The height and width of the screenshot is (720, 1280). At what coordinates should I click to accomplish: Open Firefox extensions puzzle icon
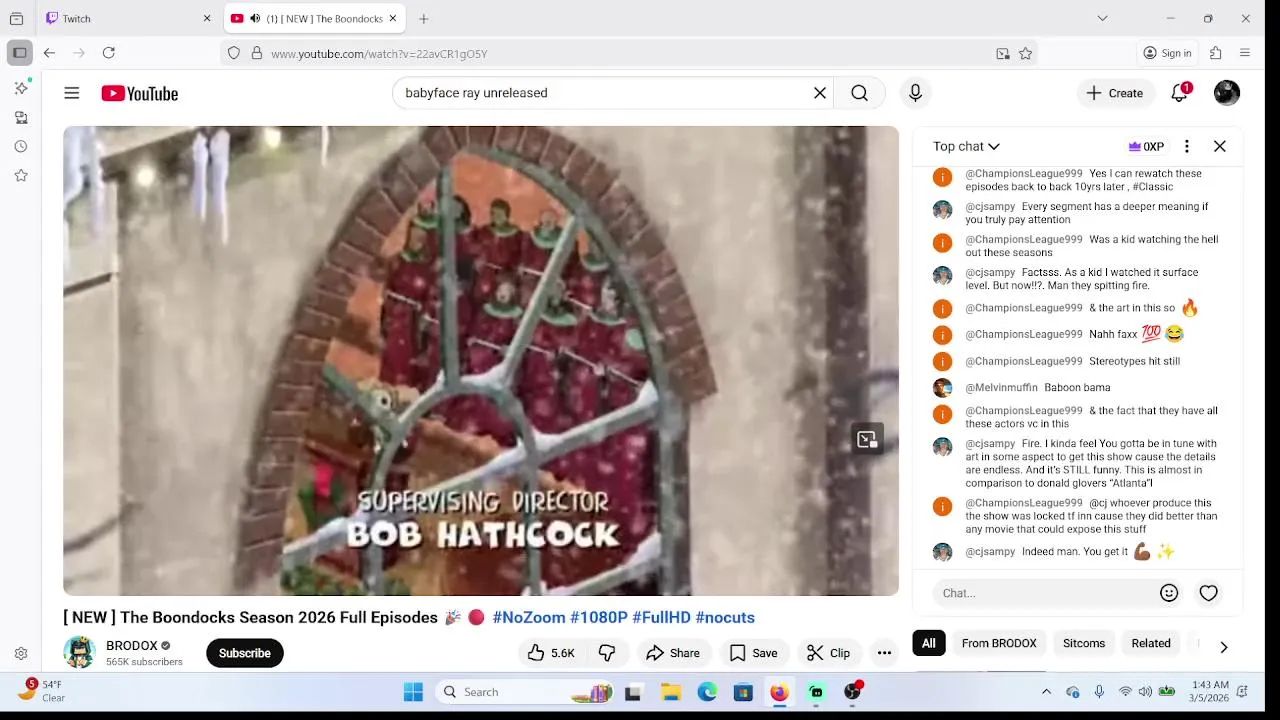[1216, 53]
